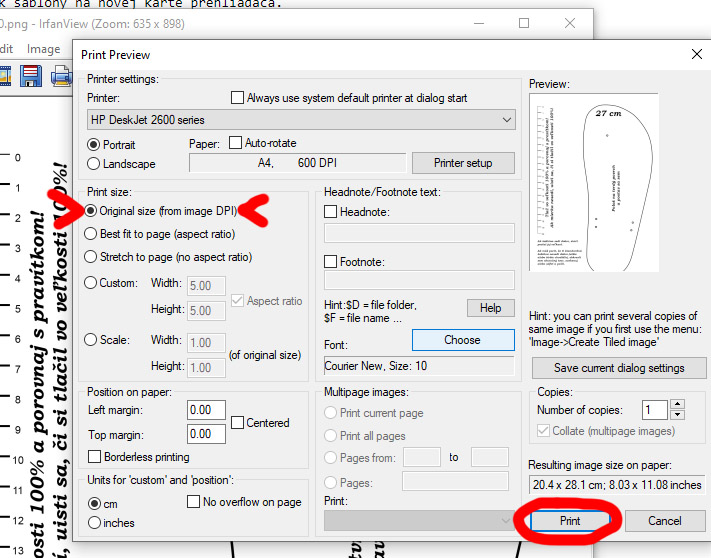711x558 pixels.
Task: Close the Print Preview dialog
Action: pyautogui.click(x=696, y=54)
